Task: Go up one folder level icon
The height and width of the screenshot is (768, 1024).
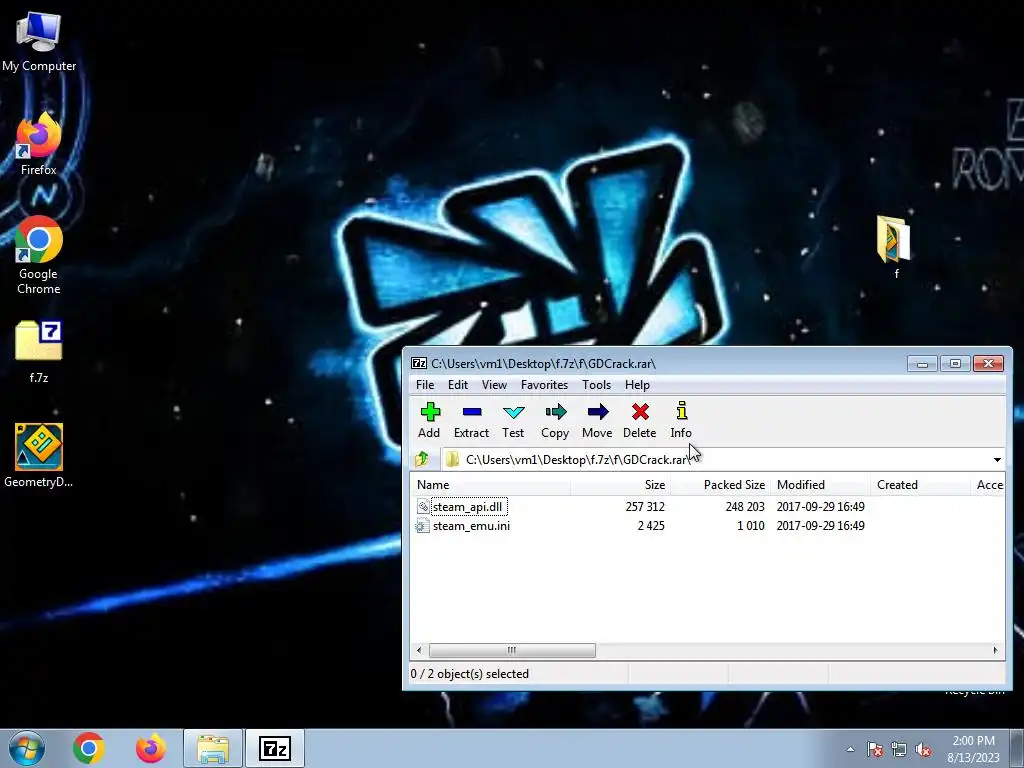Action: tap(422, 459)
